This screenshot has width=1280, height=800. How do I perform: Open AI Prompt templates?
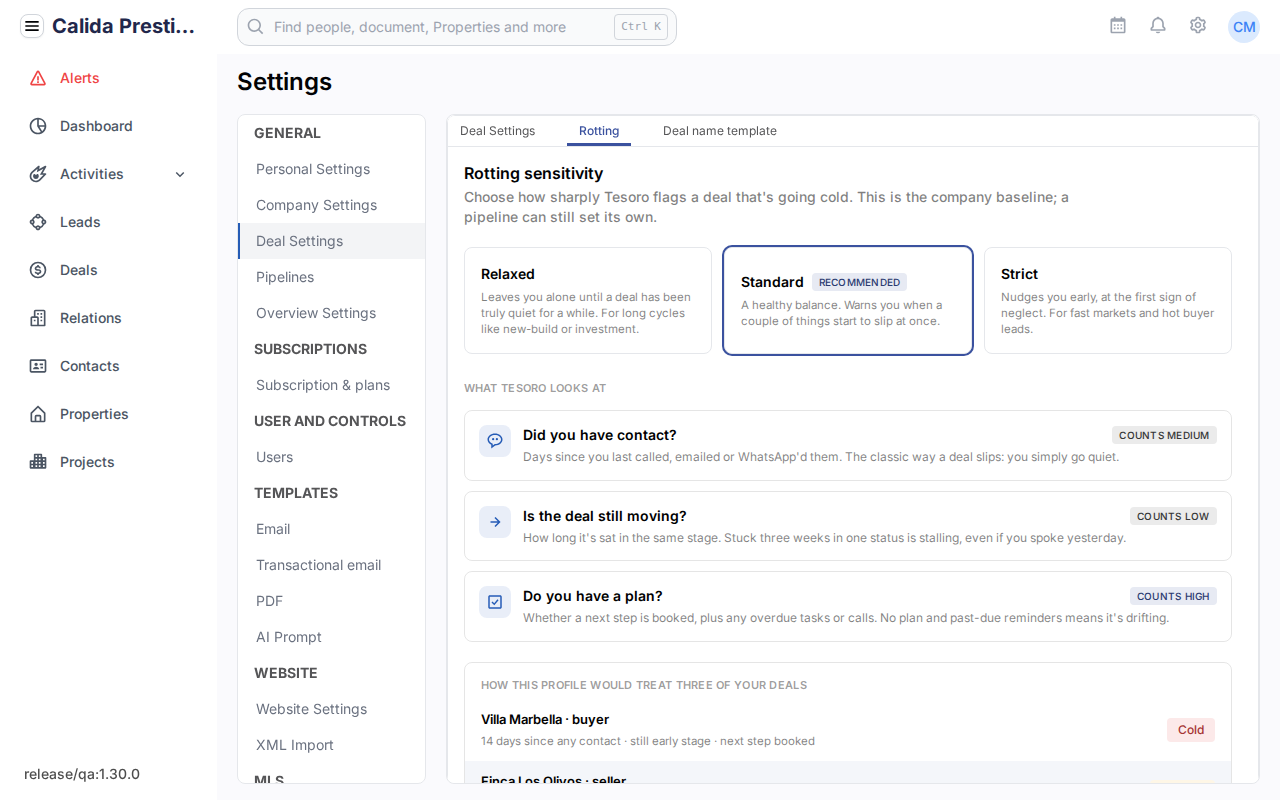332,637
